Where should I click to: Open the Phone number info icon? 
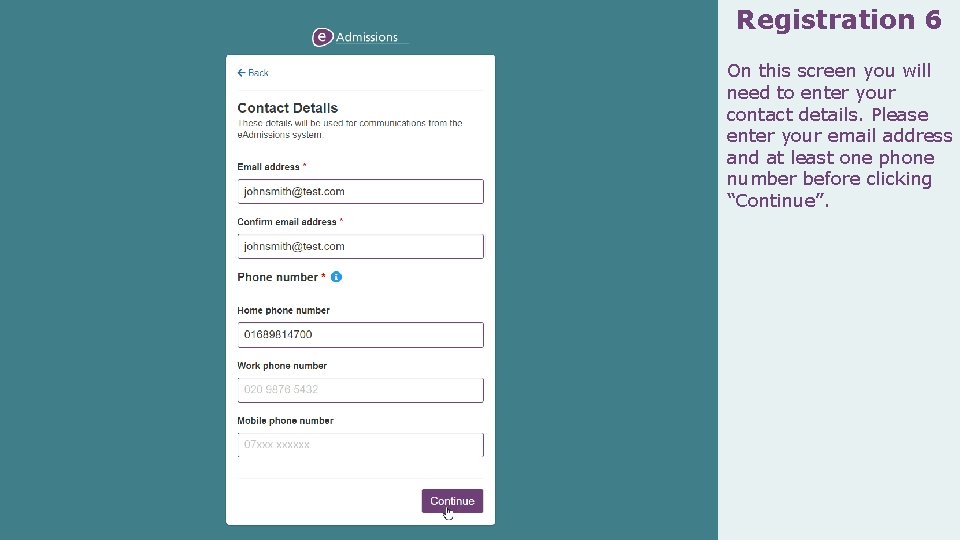click(x=336, y=277)
